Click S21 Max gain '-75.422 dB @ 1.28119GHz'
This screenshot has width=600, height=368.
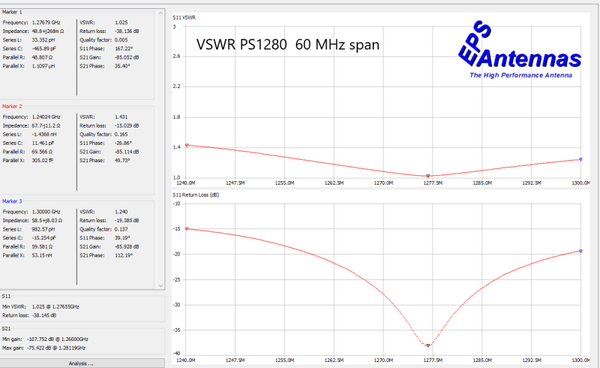(57, 348)
